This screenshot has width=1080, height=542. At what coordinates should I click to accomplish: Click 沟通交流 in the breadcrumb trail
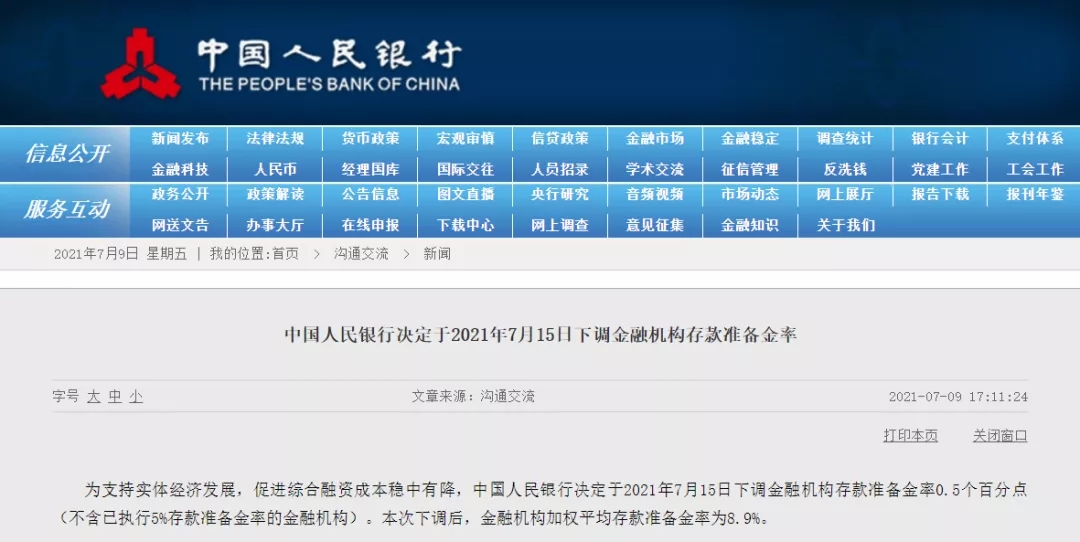click(x=361, y=254)
